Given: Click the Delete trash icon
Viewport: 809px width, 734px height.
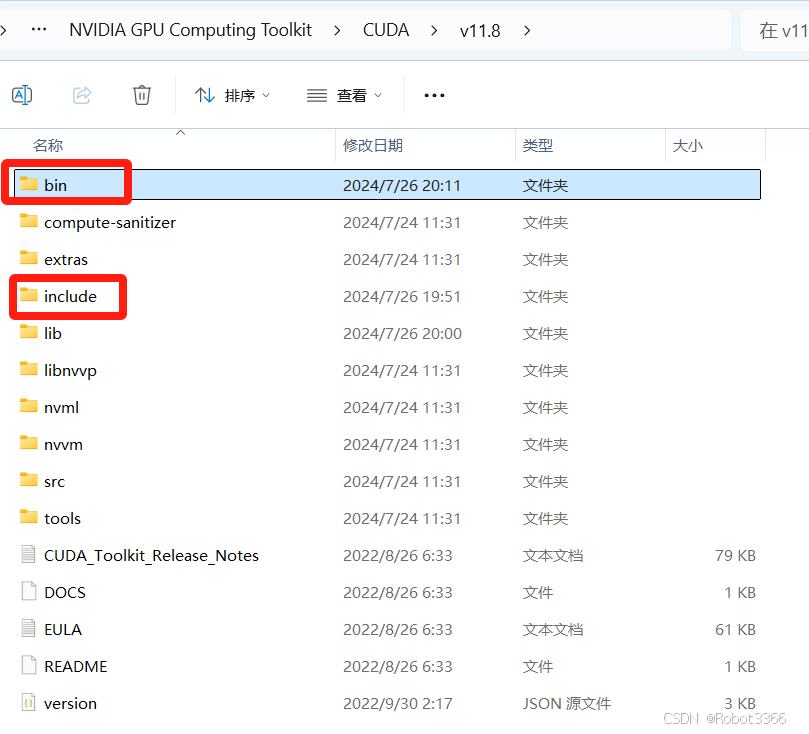Looking at the screenshot, I should 141,94.
